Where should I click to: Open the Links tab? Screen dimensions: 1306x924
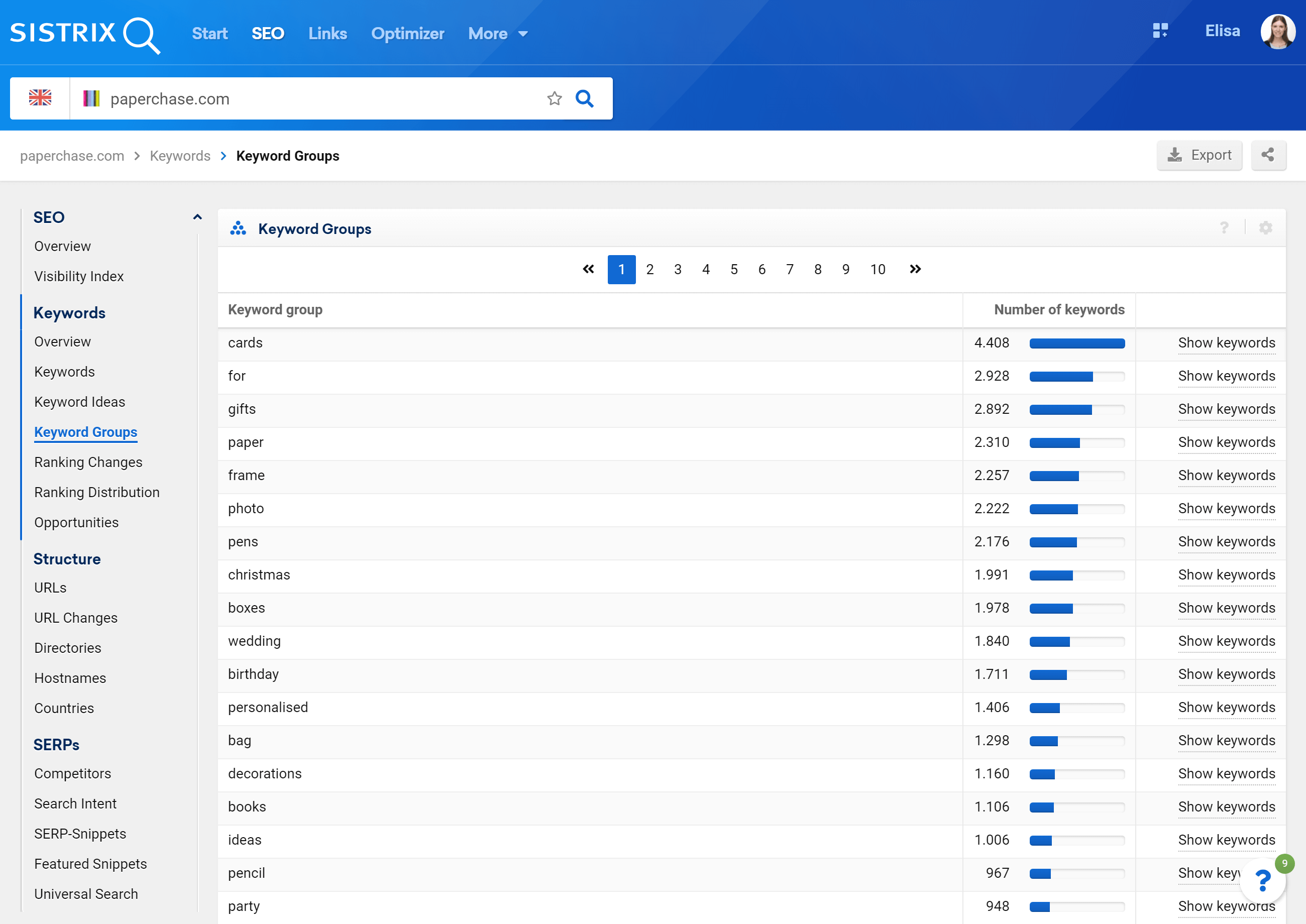[x=328, y=34]
